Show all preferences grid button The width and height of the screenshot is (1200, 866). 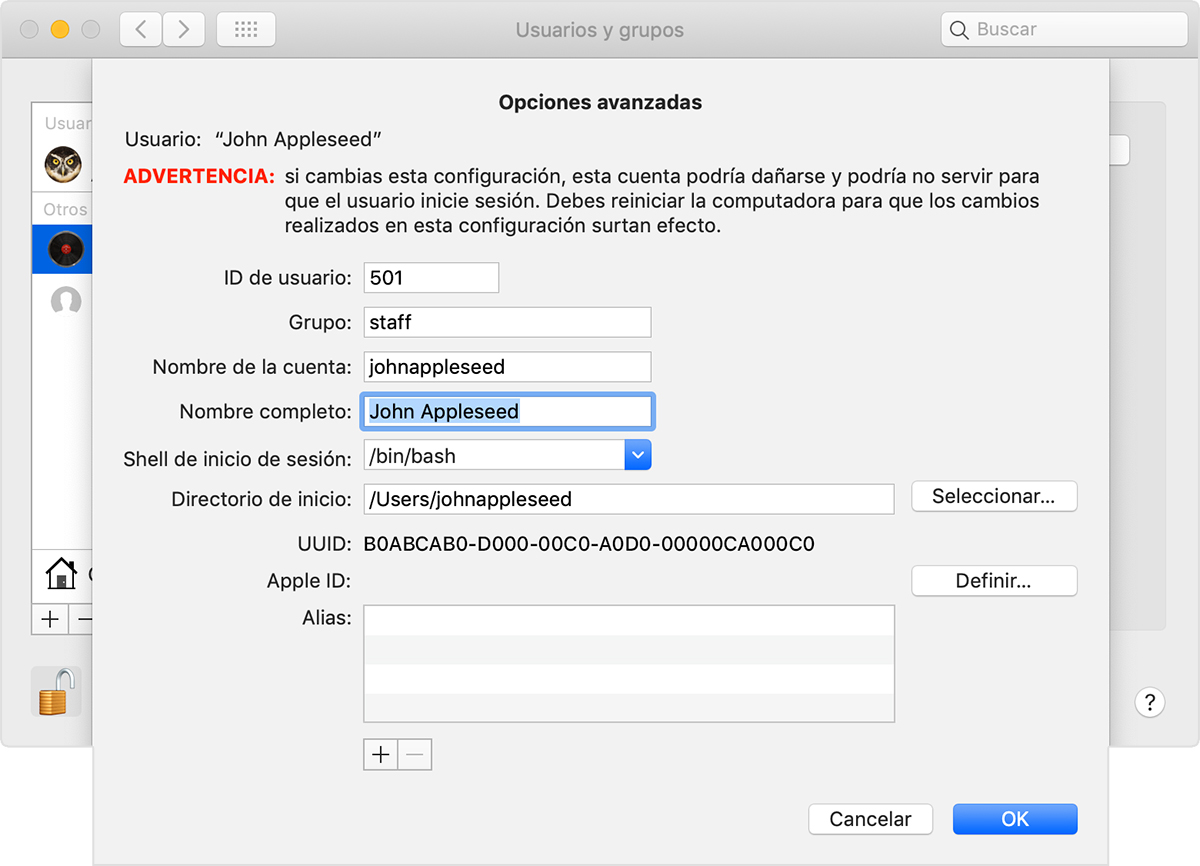[x=246, y=30]
